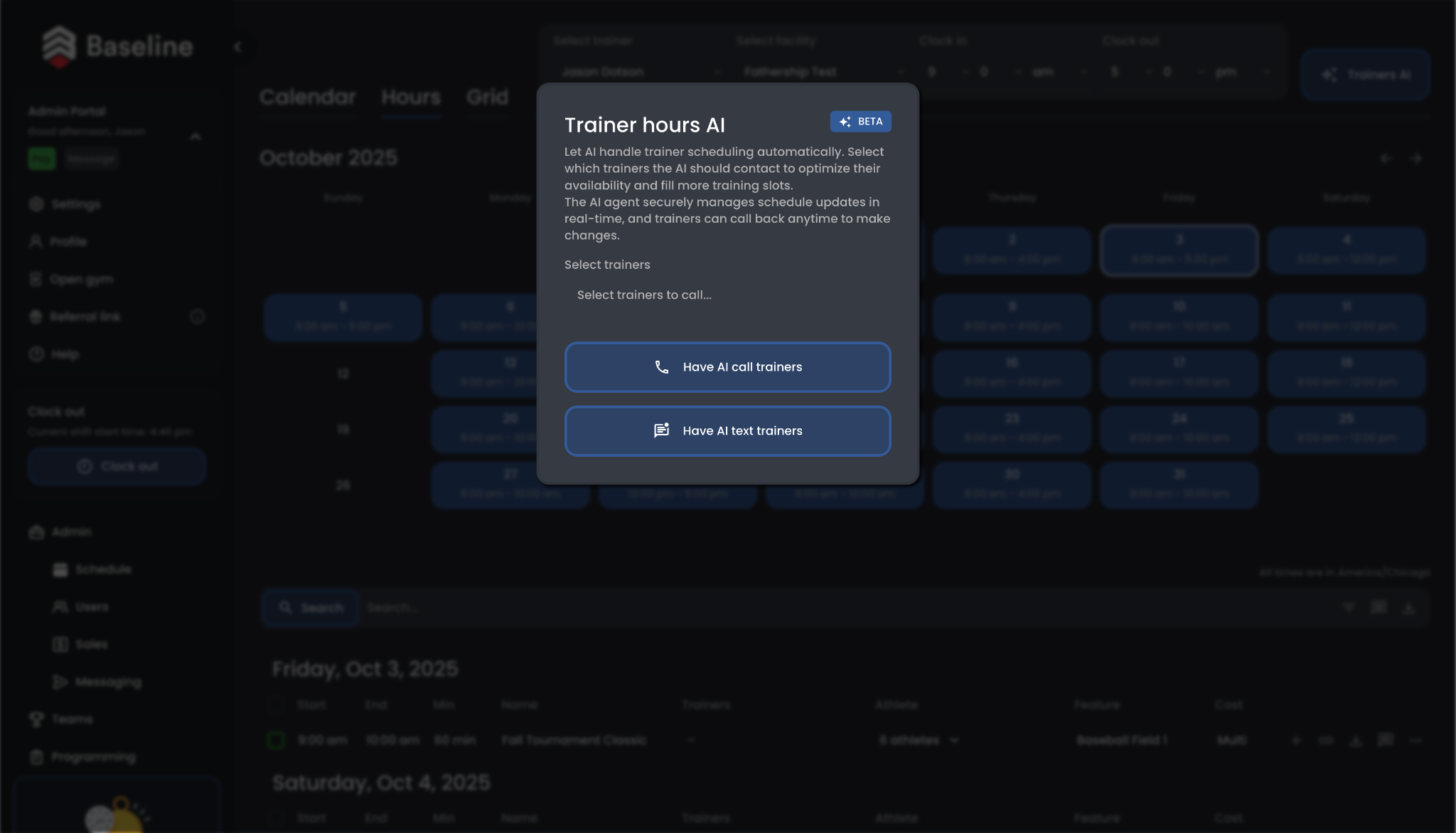
Task: Click the phone icon in call button
Action: click(661, 367)
